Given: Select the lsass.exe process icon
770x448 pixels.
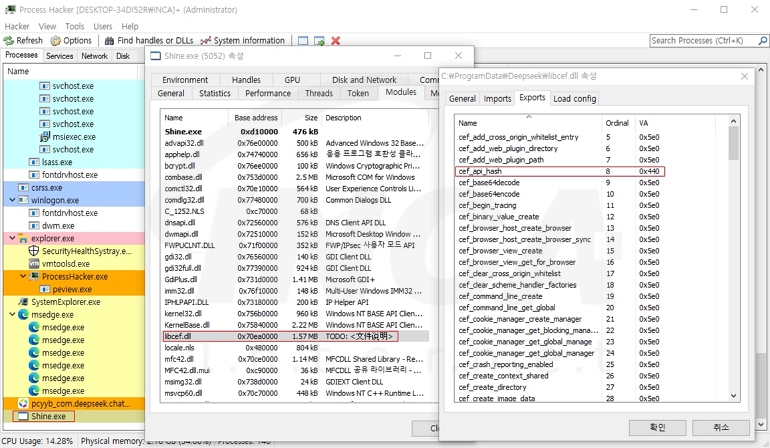Looking at the screenshot, I should coord(33,162).
